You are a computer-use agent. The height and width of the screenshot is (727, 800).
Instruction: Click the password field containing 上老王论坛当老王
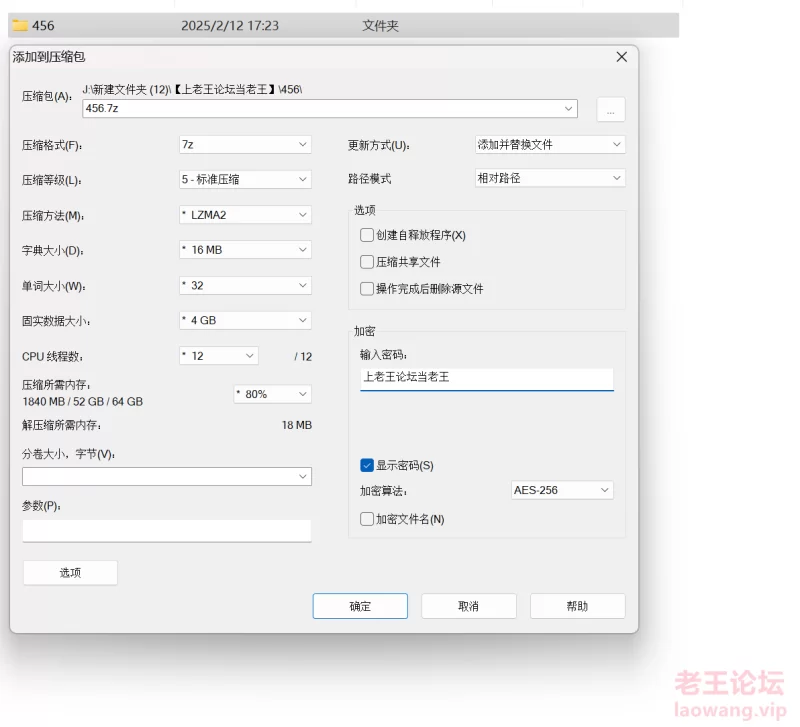click(487, 379)
